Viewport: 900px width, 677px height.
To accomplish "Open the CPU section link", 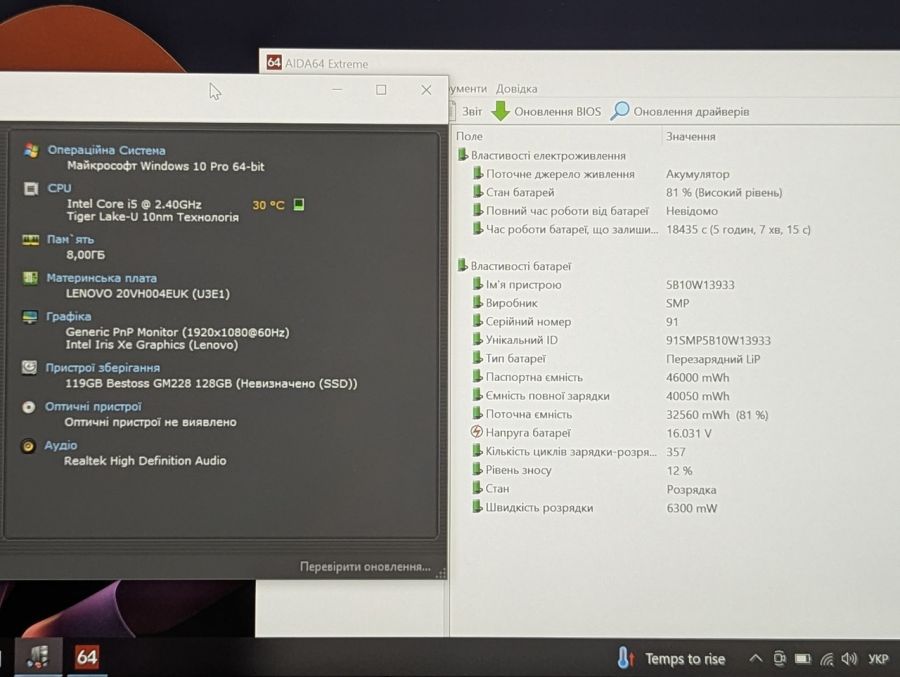I will [x=59, y=188].
